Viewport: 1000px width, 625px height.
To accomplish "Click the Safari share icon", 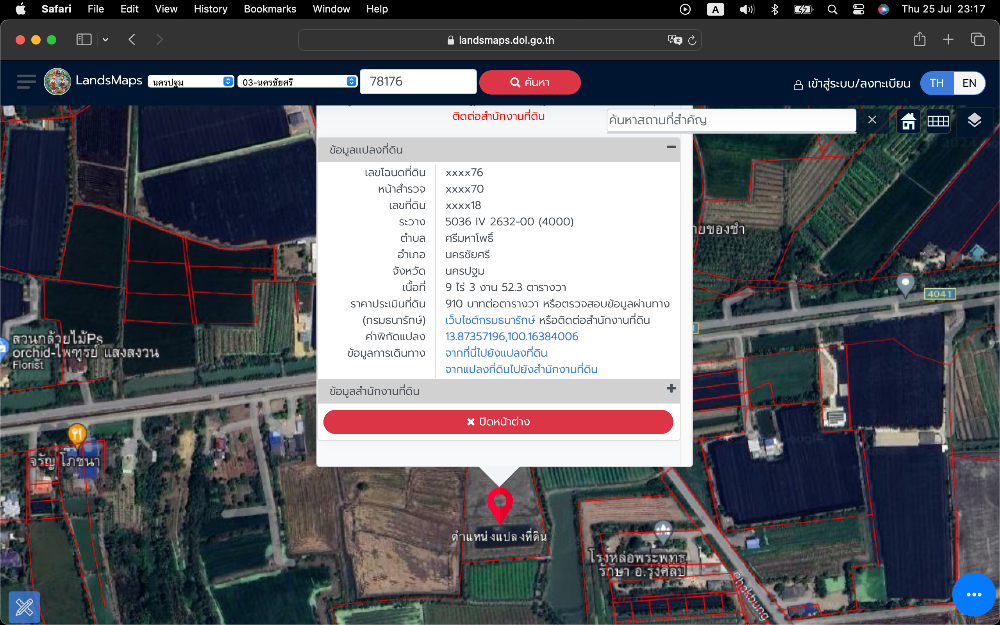I will click(919, 39).
